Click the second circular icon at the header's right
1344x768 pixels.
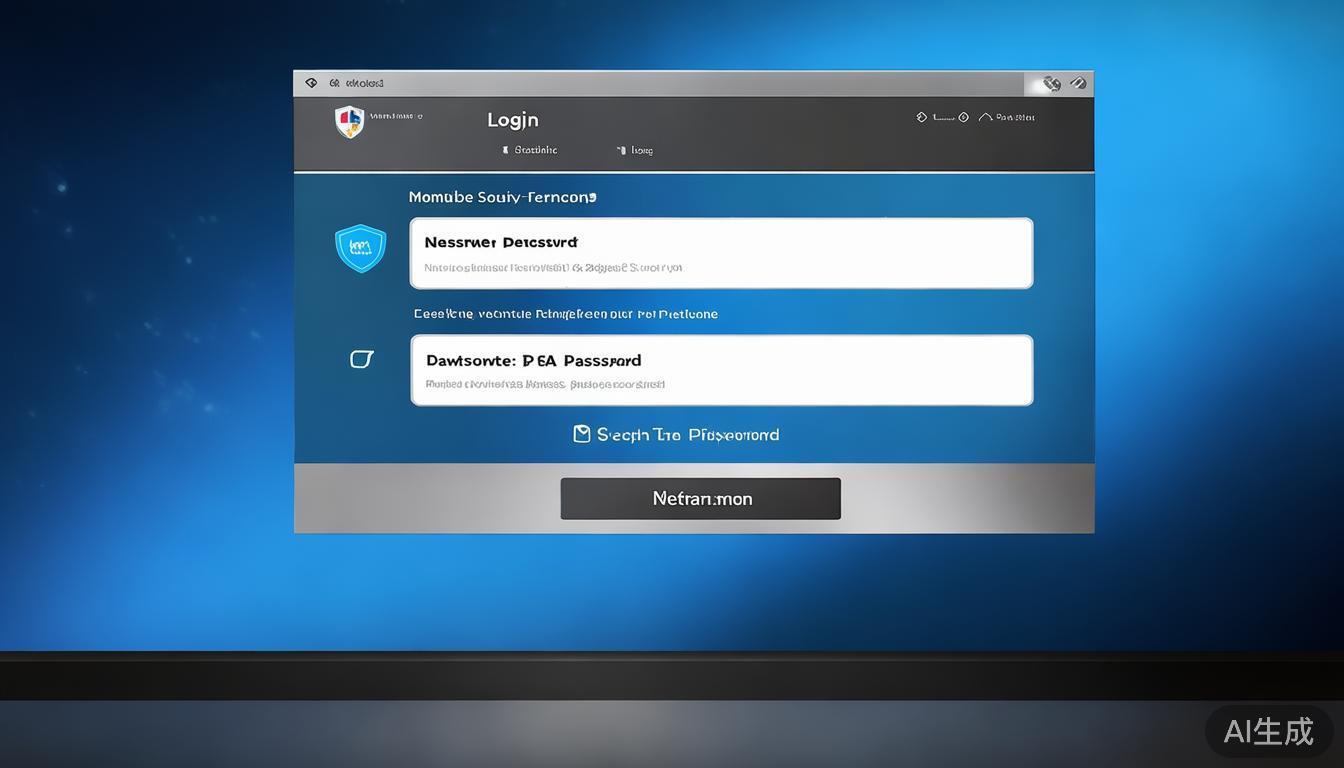tap(963, 117)
